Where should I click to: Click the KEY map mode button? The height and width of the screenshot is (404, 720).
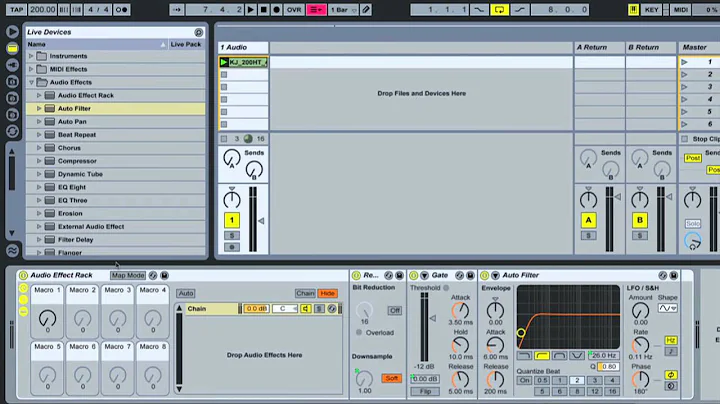click(x=651, y=10)
